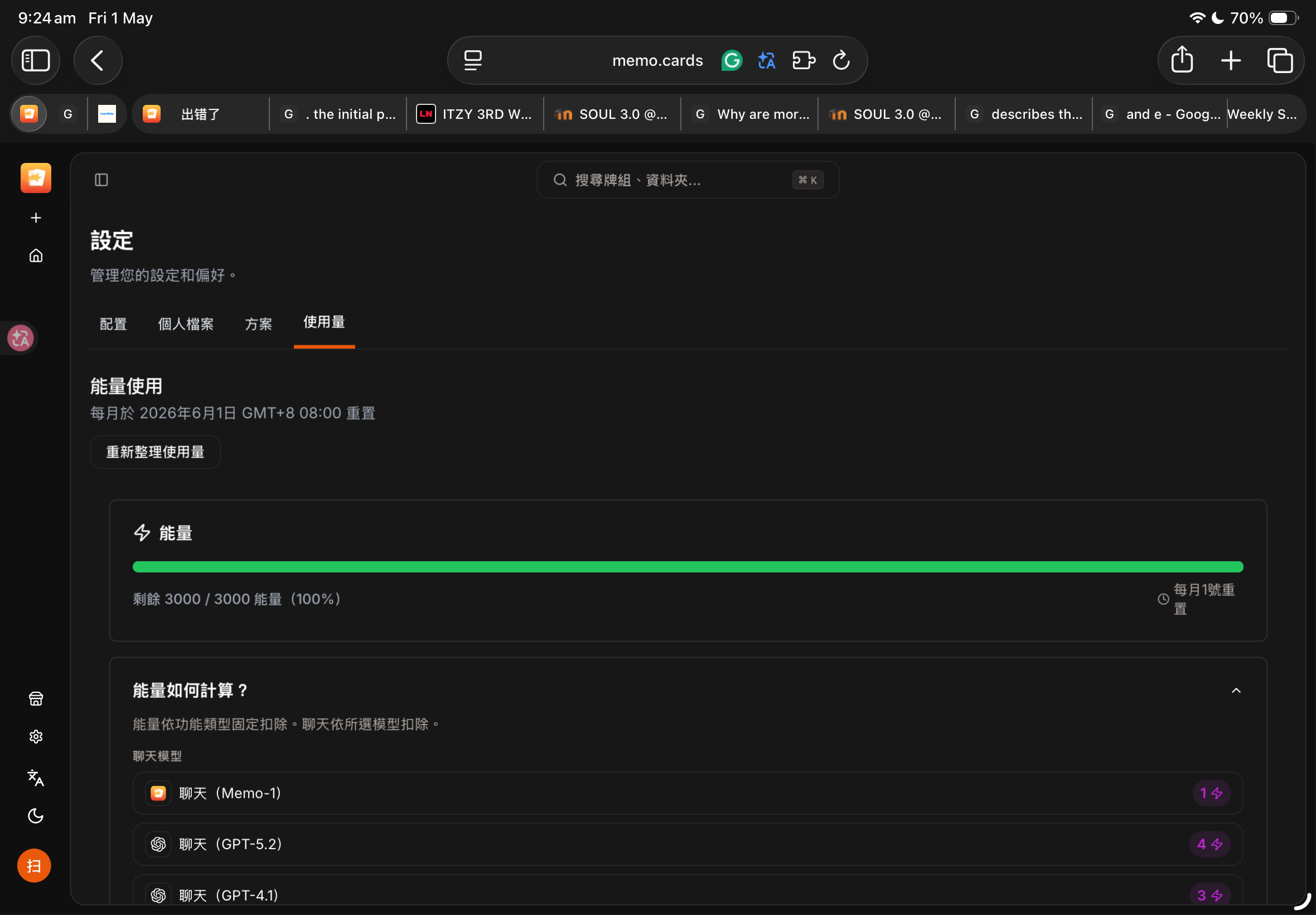This screenshot has height=915, width=1316.
Task: Open a new Safari tab
Action: 1231,60
